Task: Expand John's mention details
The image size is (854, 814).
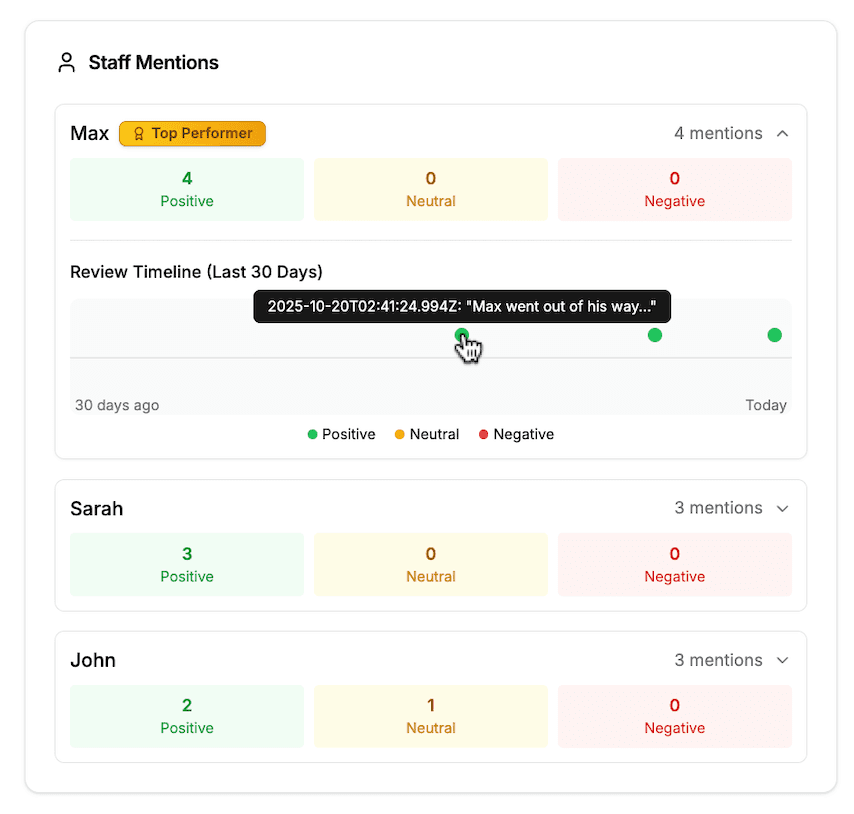Action: (781, 660)
